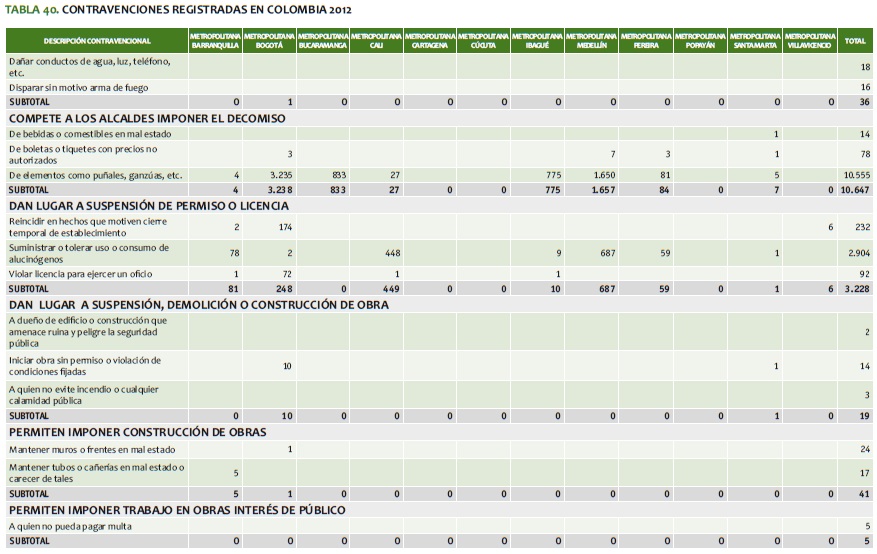Viewport: 877px width, 554px height.
Task: Select the Metropolitana Bogotá column header
Action: coord(270,41)
